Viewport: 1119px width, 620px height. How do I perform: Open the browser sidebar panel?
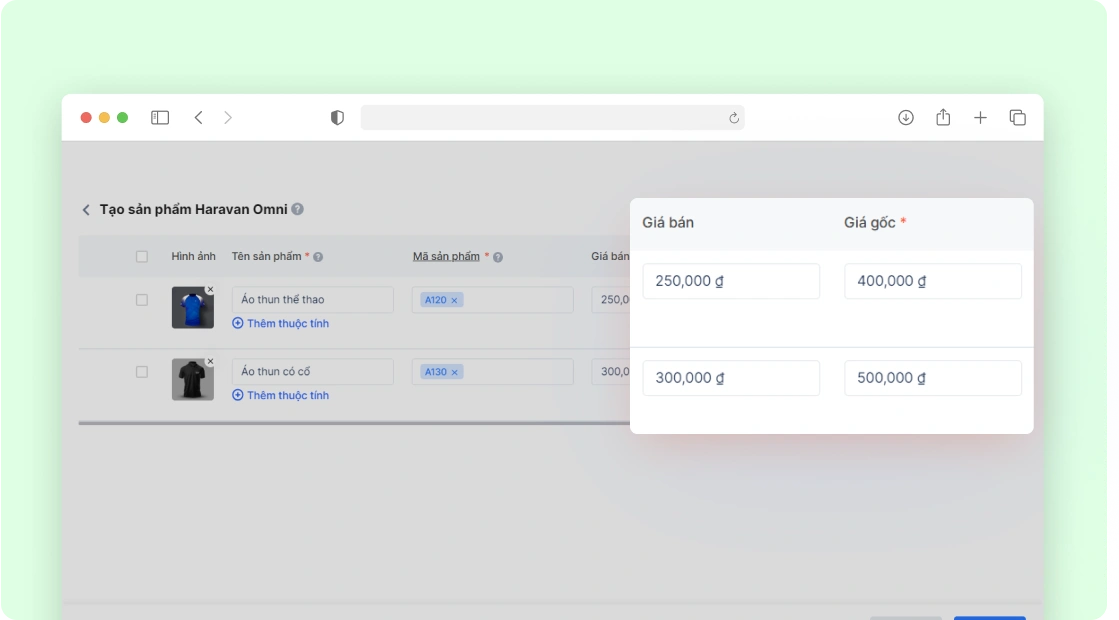click(x=160, y=118)
